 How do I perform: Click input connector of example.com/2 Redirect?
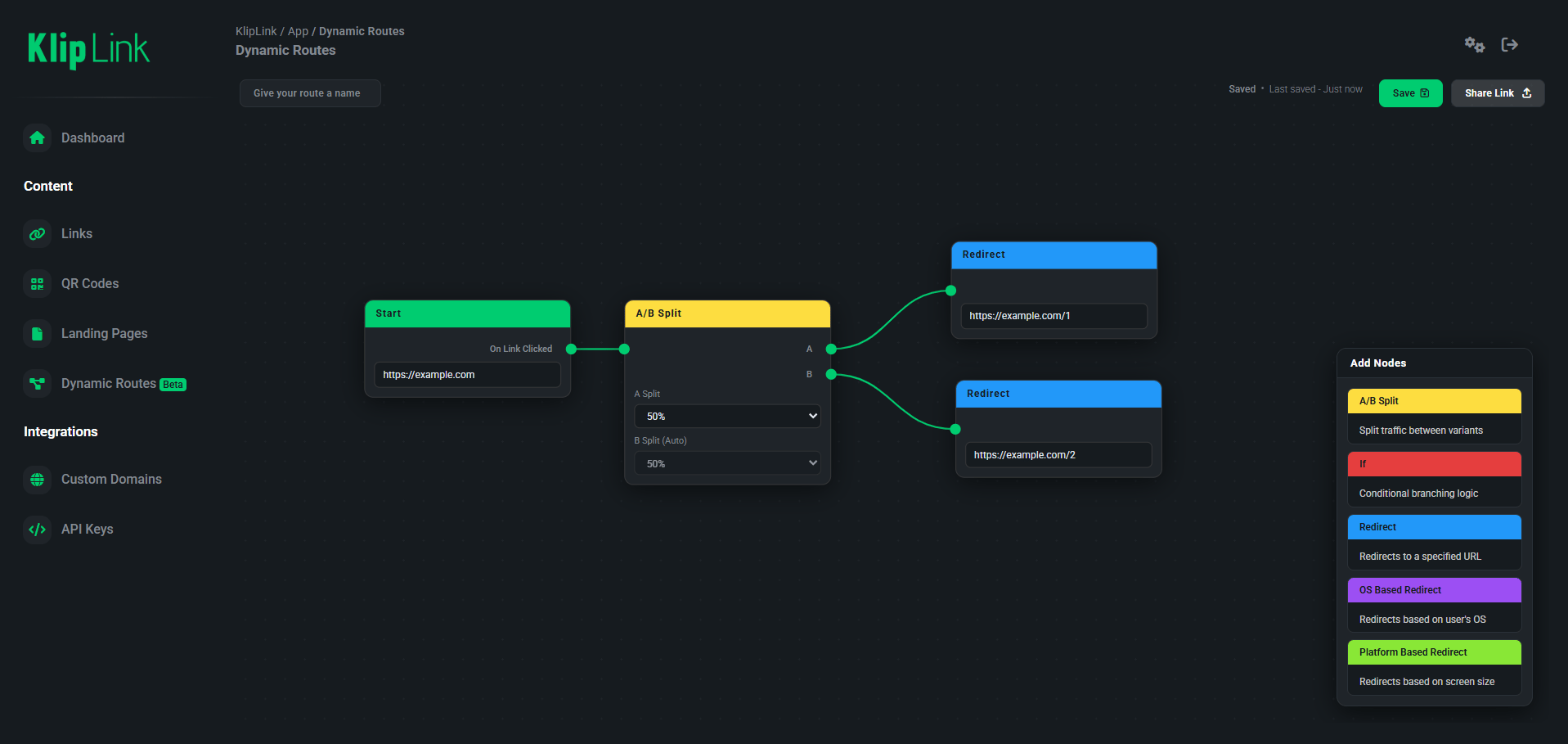pos(955,429)
